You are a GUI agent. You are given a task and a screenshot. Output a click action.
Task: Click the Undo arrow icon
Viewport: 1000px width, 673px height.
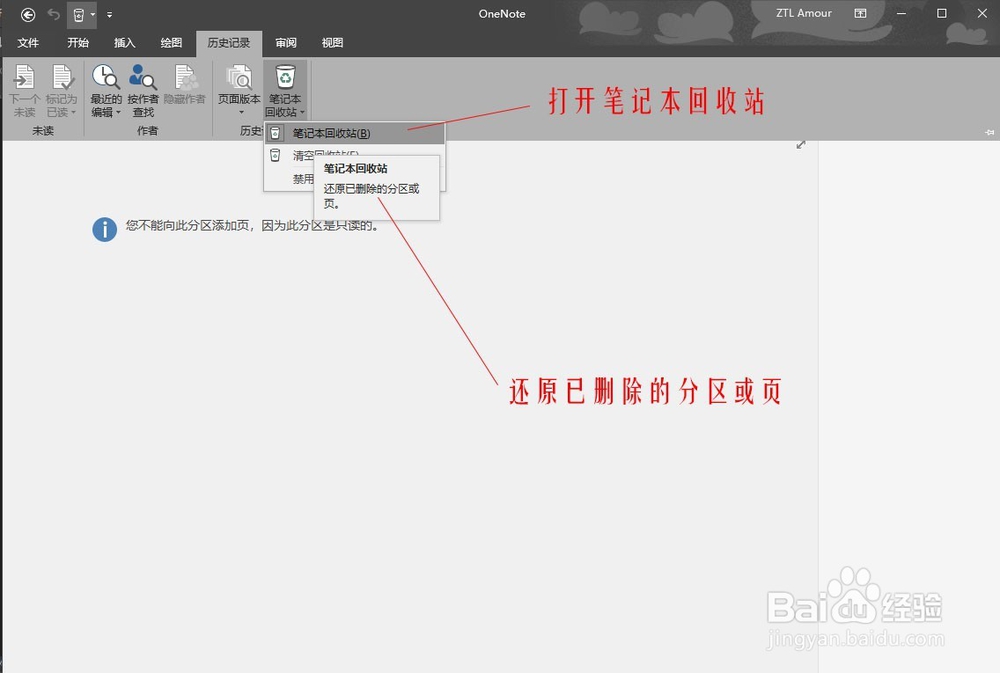tap(54, 14)
